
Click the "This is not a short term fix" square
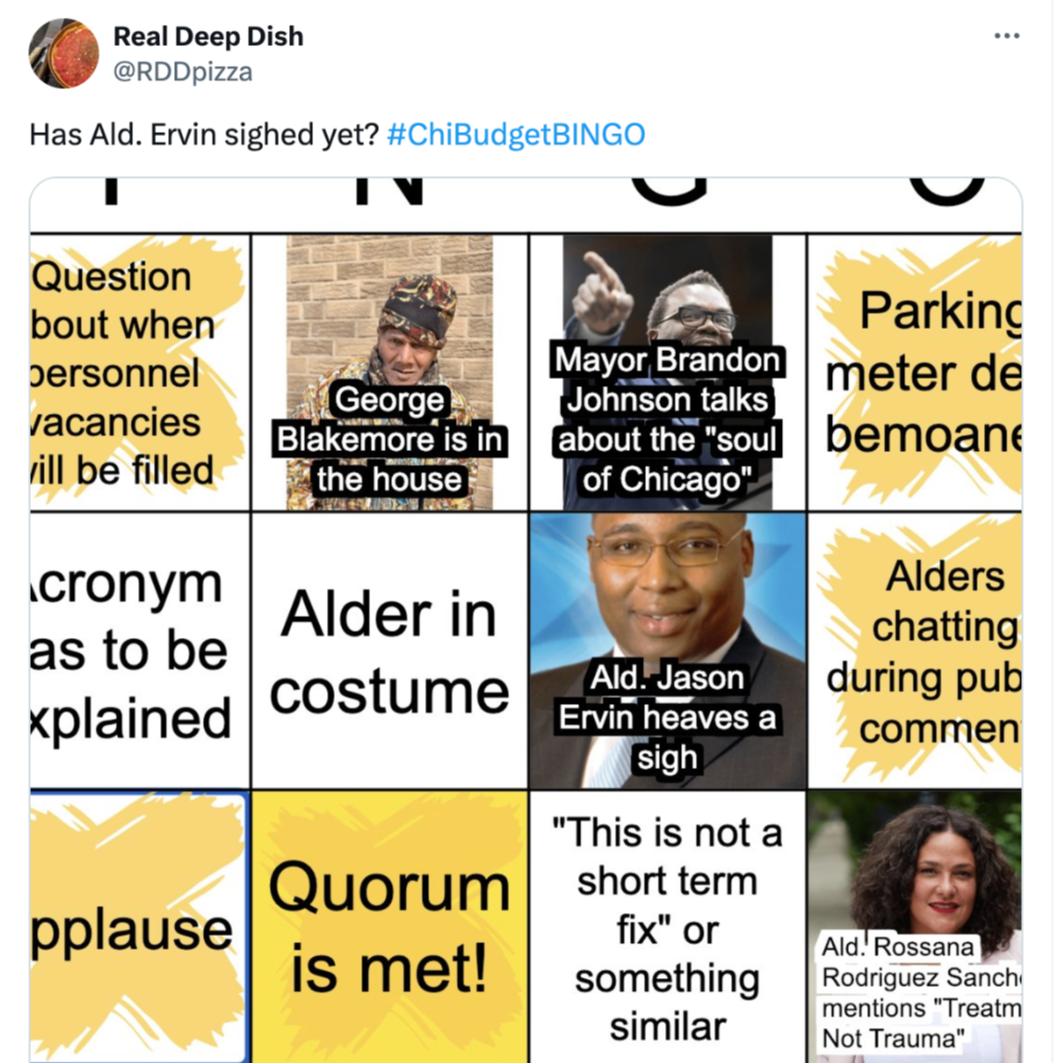[x=668, y=927]
